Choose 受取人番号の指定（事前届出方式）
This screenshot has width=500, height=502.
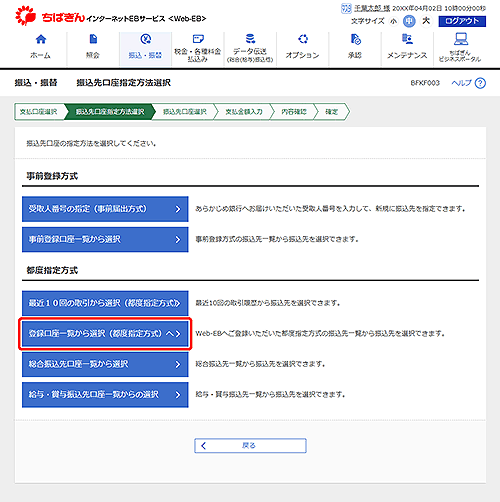[x=105, y=209]
